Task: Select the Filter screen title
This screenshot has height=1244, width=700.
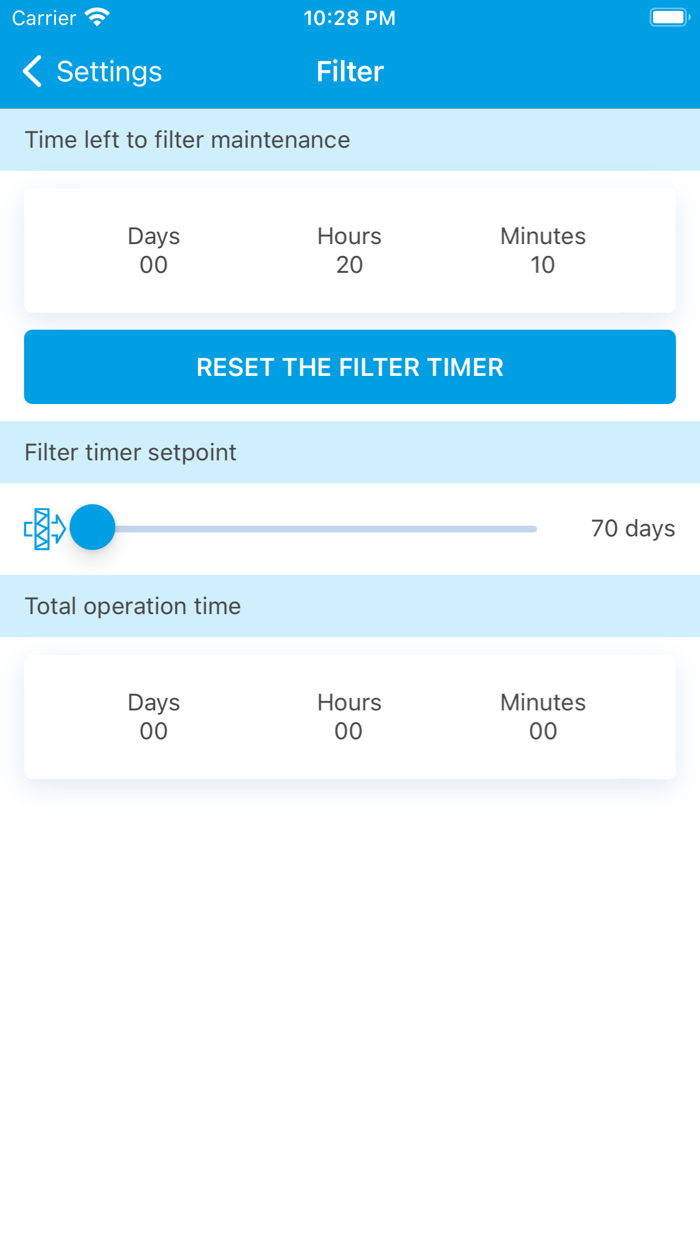Action: pyautogui.click(x=349, y=71)
